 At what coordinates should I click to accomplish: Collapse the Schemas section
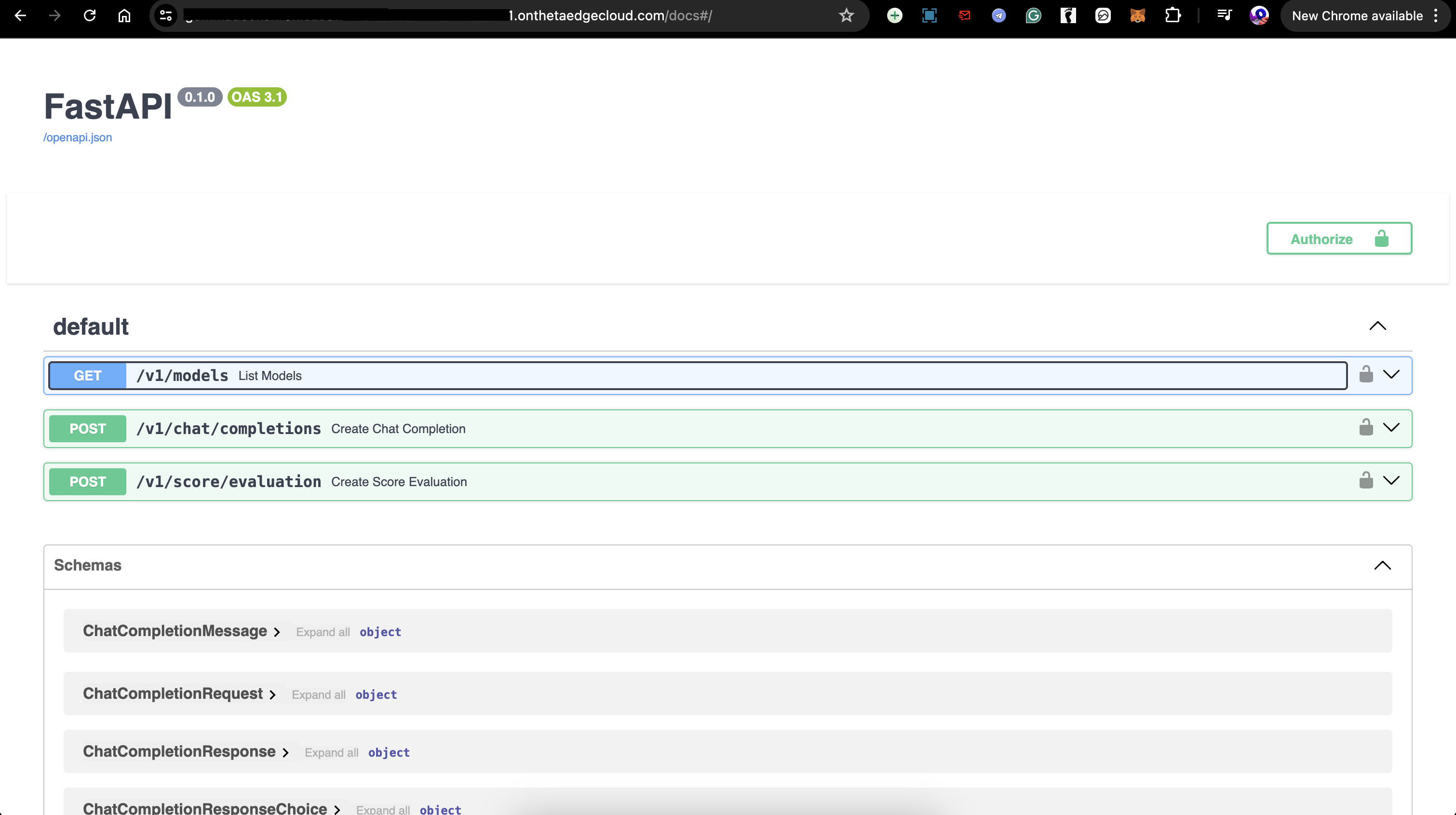click(1382, 566)
